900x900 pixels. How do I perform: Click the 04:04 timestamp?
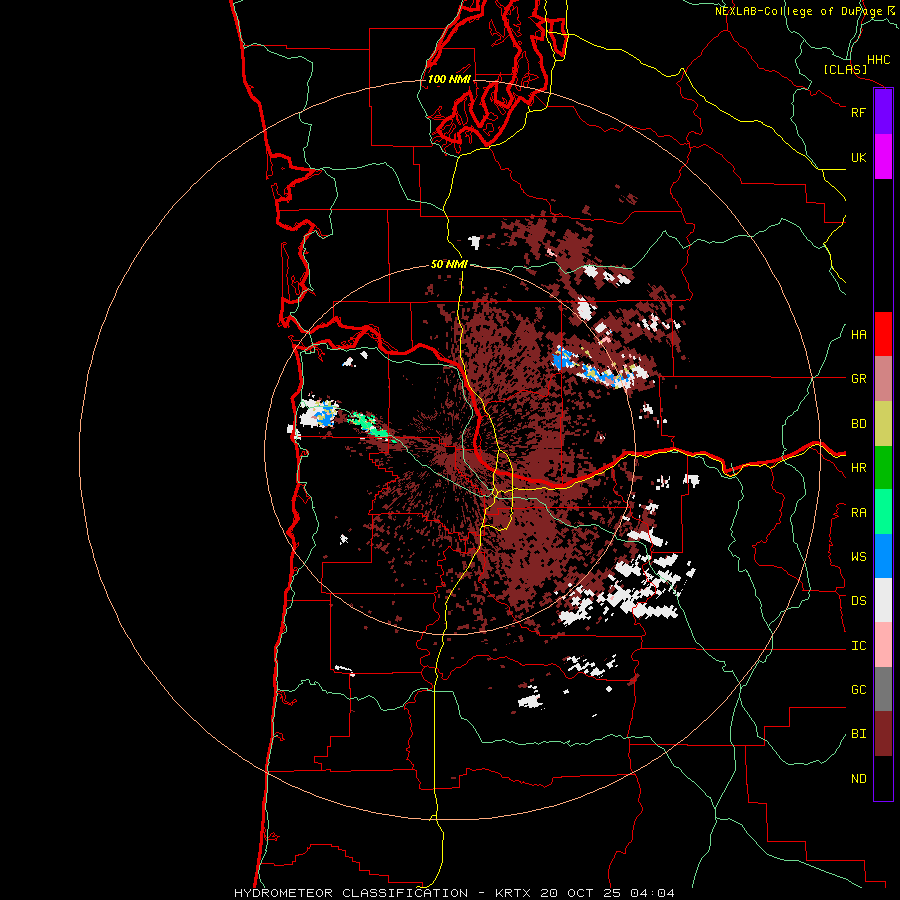pyautogui.click(x=652, y=893)
